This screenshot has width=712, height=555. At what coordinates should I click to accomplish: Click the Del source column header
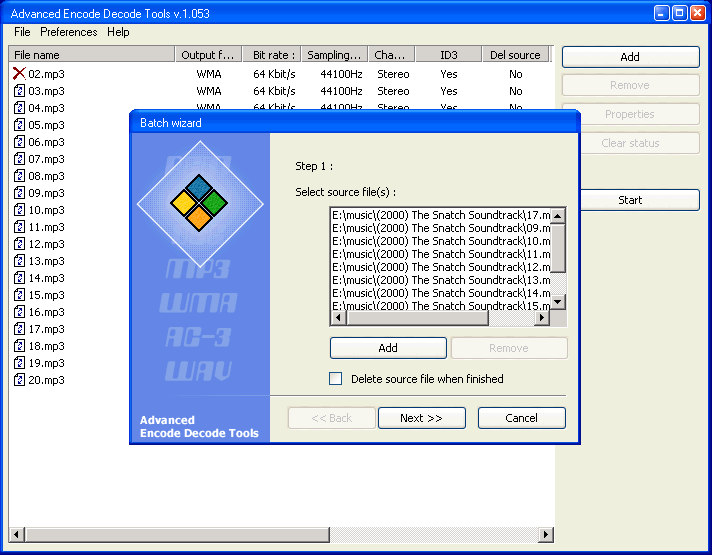515,55
